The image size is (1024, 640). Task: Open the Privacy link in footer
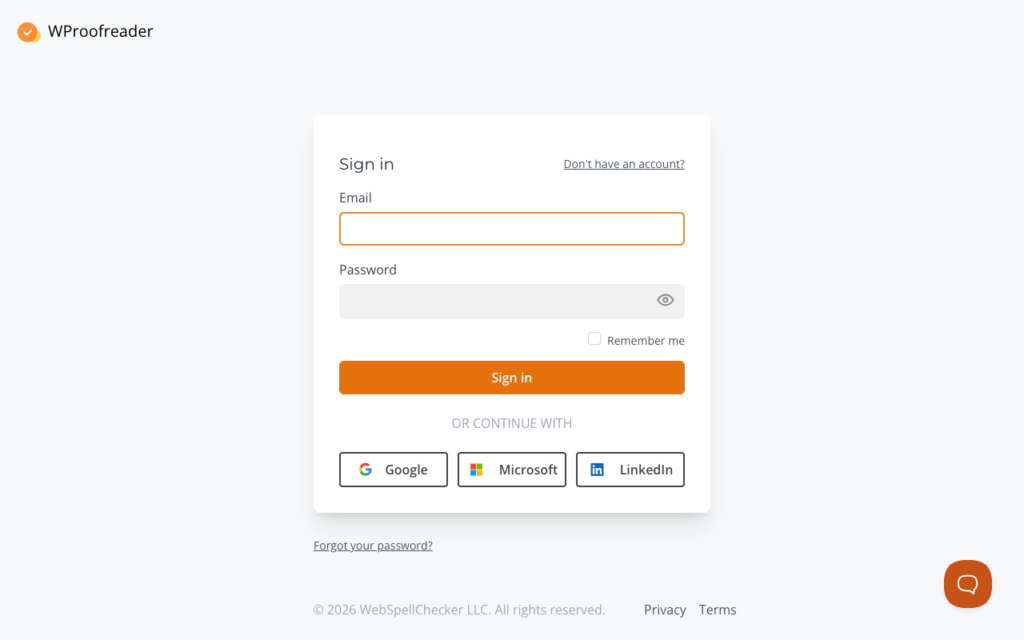point(665,610)
